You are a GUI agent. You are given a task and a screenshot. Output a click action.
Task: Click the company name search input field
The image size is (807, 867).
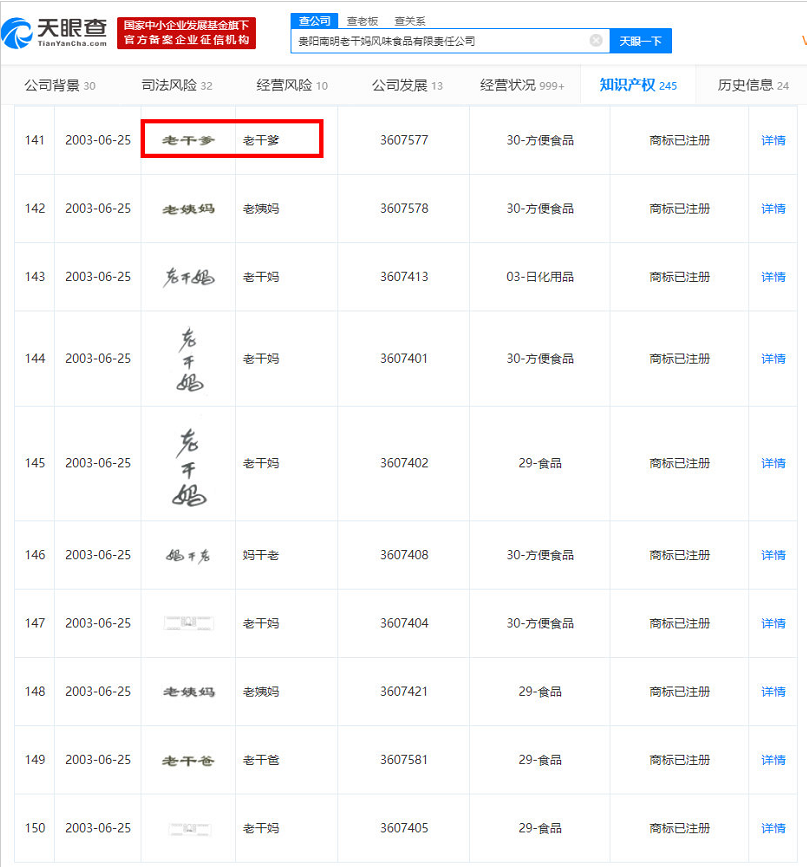click(440, 41)
